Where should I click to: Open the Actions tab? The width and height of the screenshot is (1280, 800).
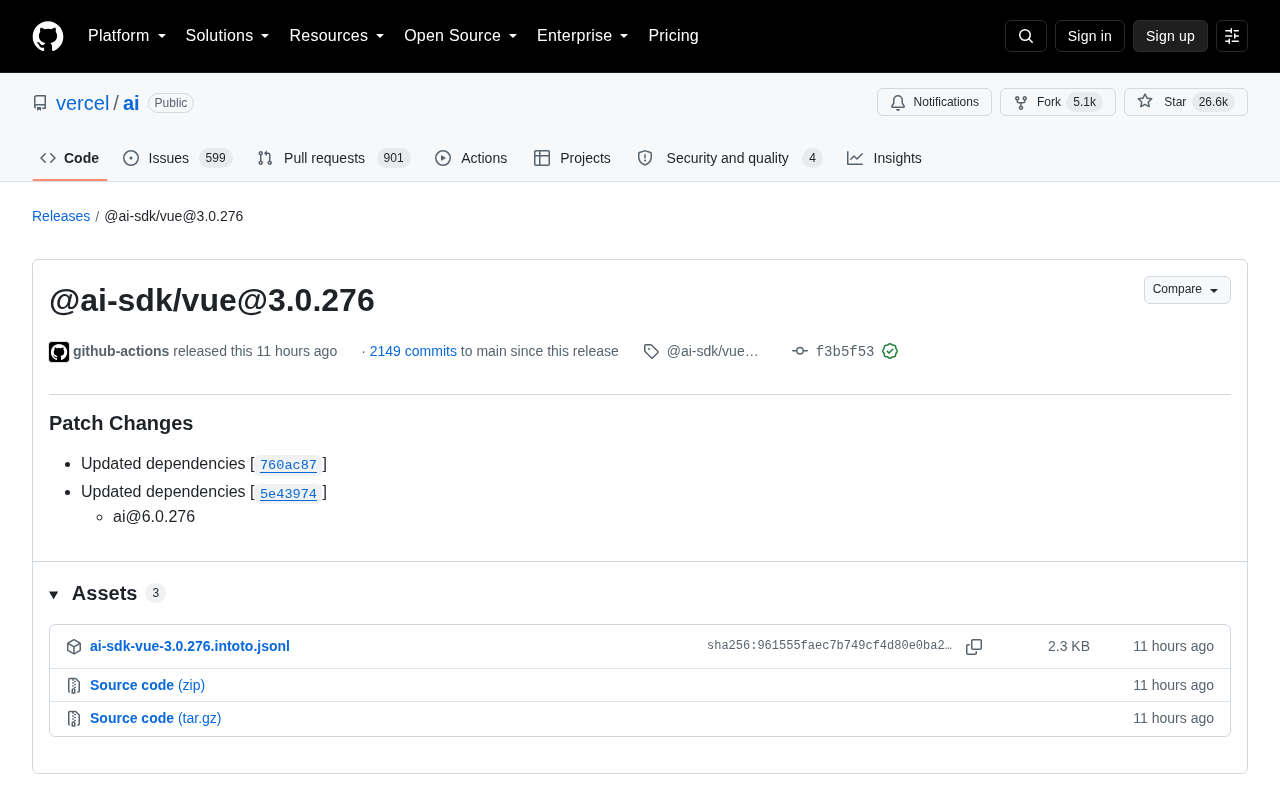pyautogui.click(x=471, y=158)
